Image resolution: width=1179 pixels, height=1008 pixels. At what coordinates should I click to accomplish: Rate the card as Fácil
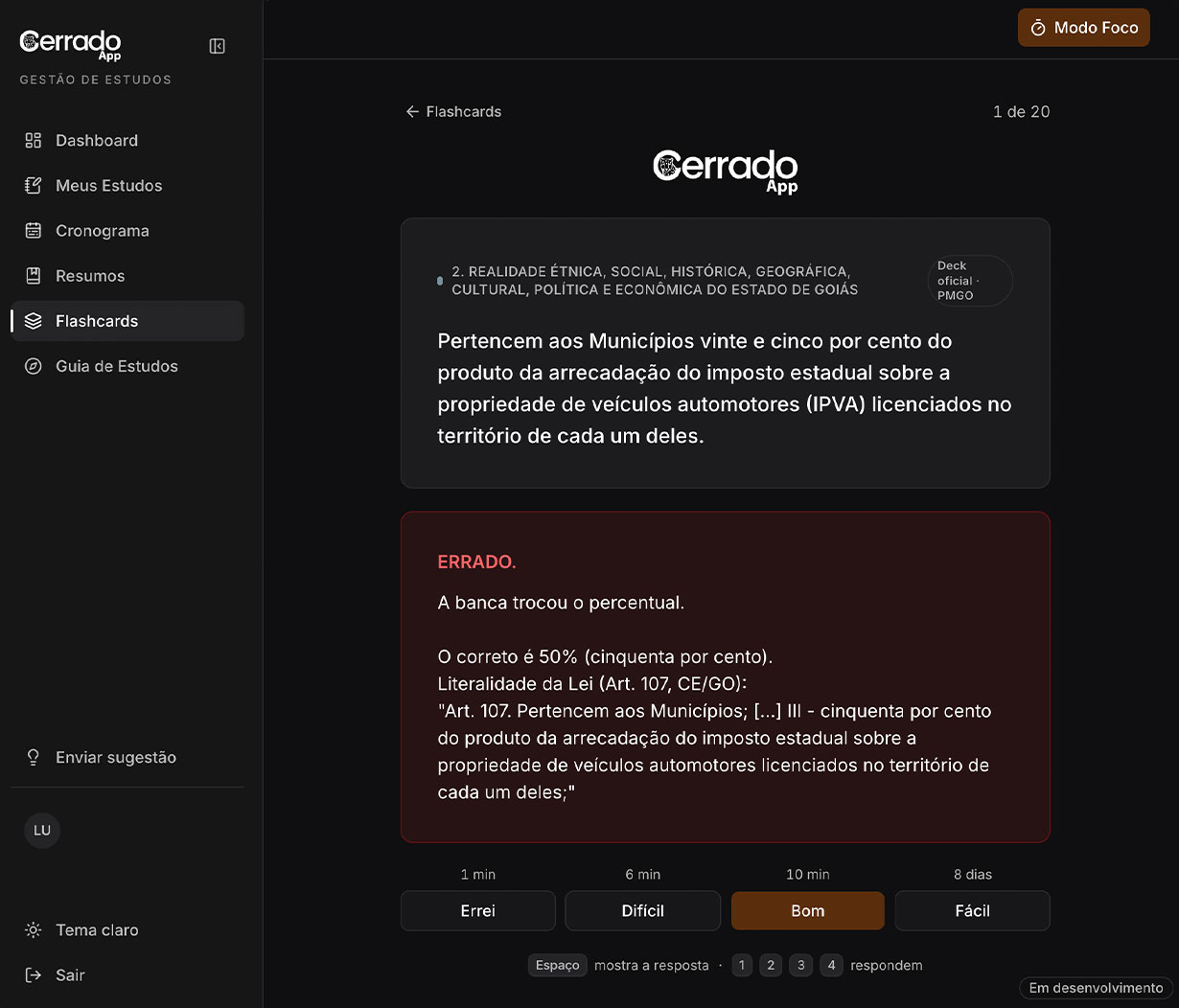972,911
